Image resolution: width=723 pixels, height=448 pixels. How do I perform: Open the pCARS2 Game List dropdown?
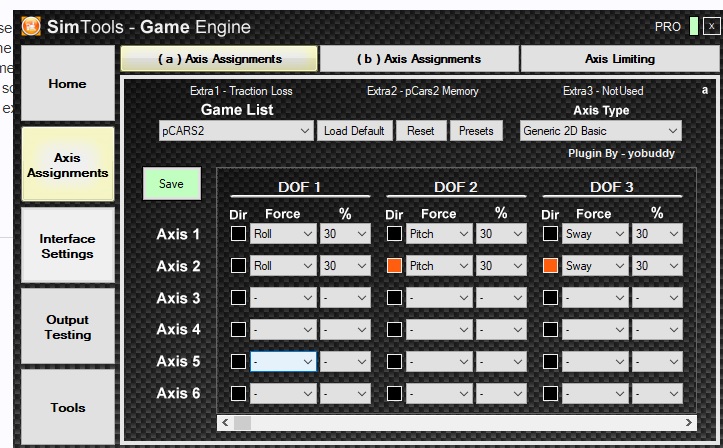[x=236, y=131]
